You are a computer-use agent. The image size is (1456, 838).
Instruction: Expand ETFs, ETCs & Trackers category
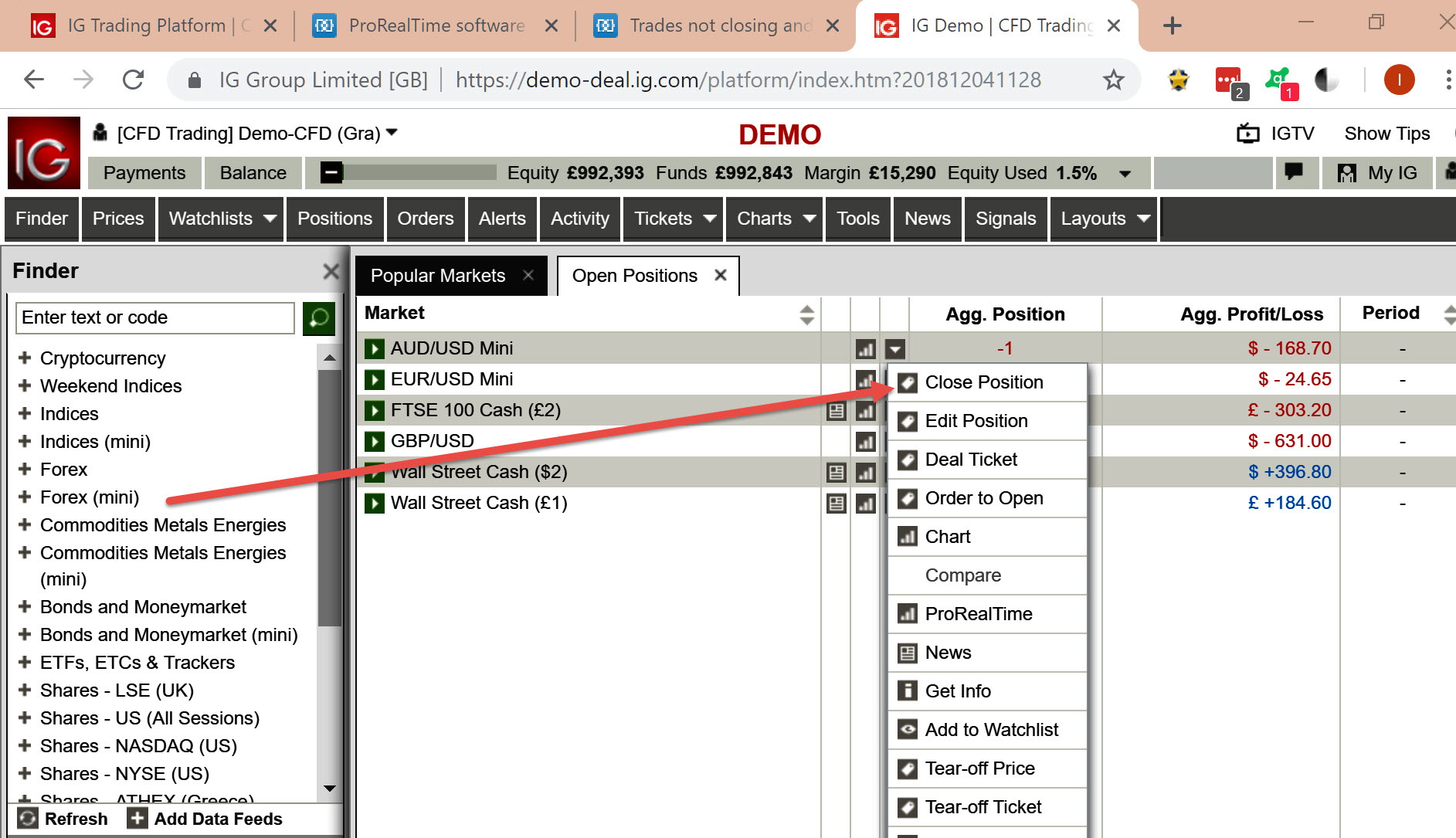25,662
